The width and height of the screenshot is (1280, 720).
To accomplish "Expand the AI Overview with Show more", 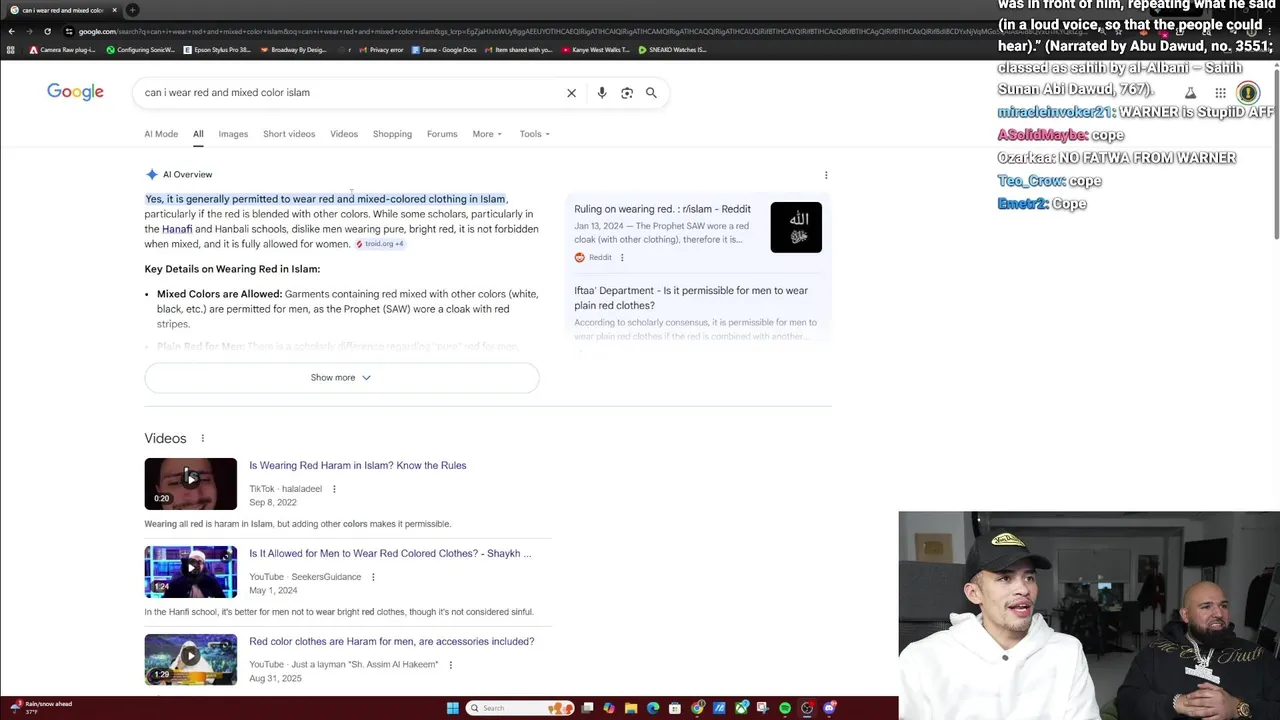I will (341, 378).
